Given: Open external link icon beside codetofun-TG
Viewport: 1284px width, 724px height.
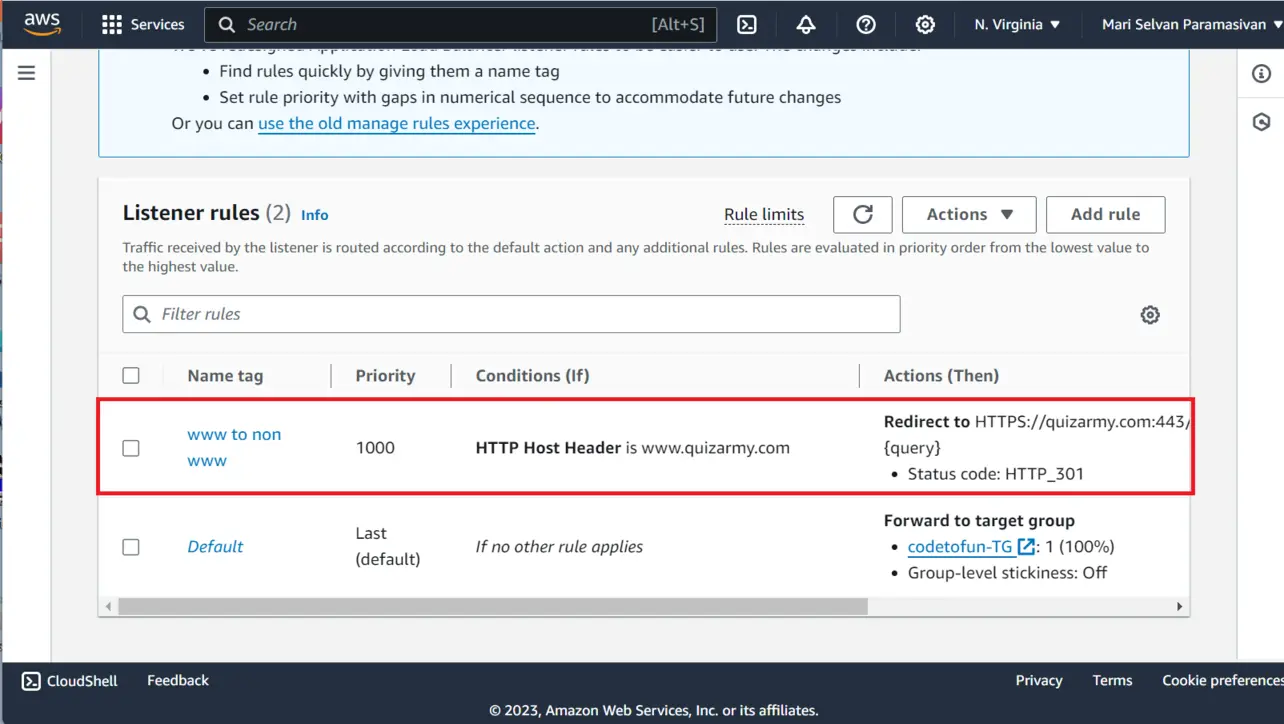Looking at the screenshot, I should click(x=1026, y=547).
